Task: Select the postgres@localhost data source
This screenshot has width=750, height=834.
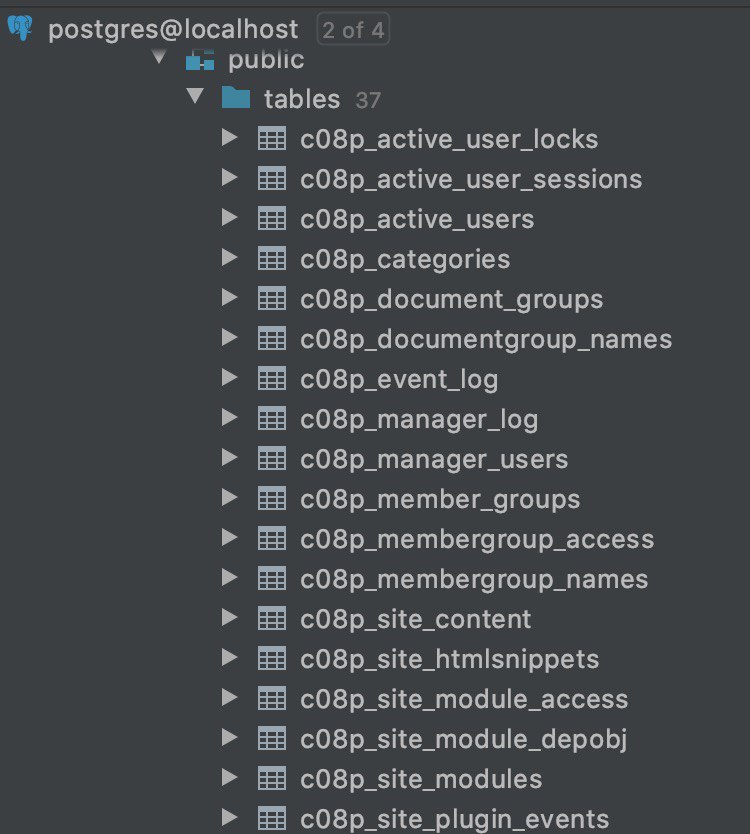Action: point(173,30)
